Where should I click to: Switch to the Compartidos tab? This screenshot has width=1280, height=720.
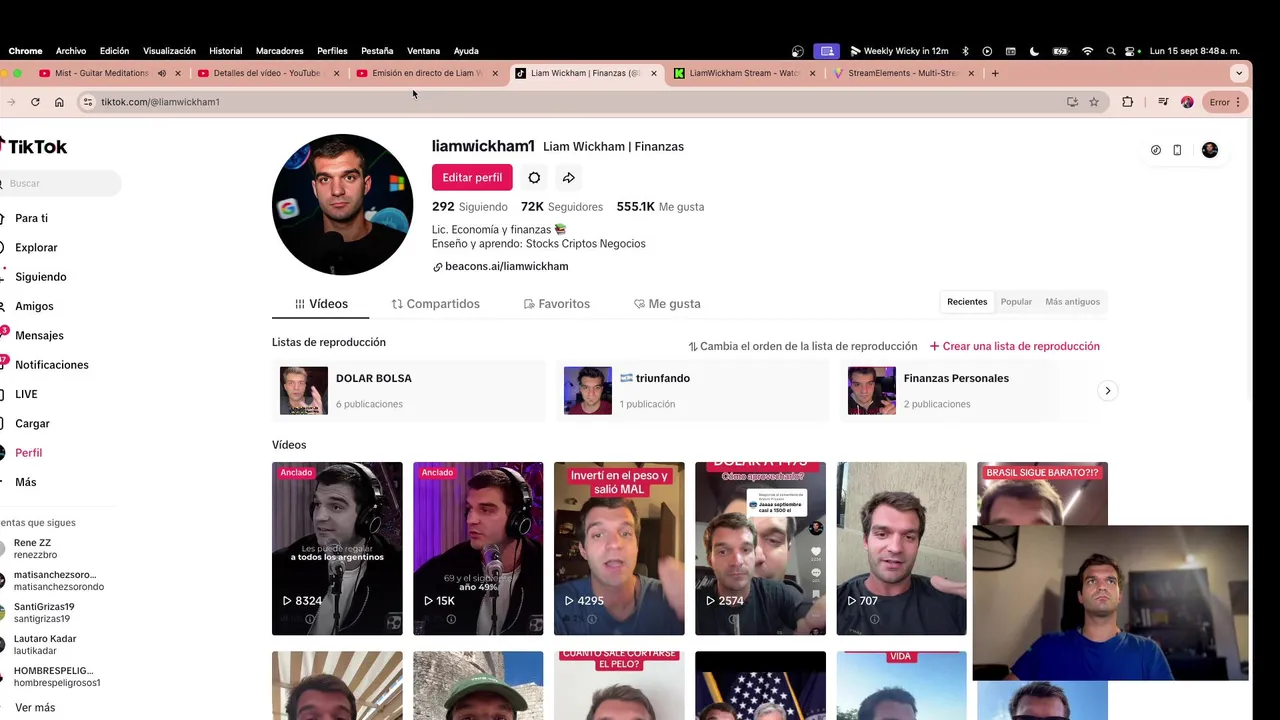point(435,304)
